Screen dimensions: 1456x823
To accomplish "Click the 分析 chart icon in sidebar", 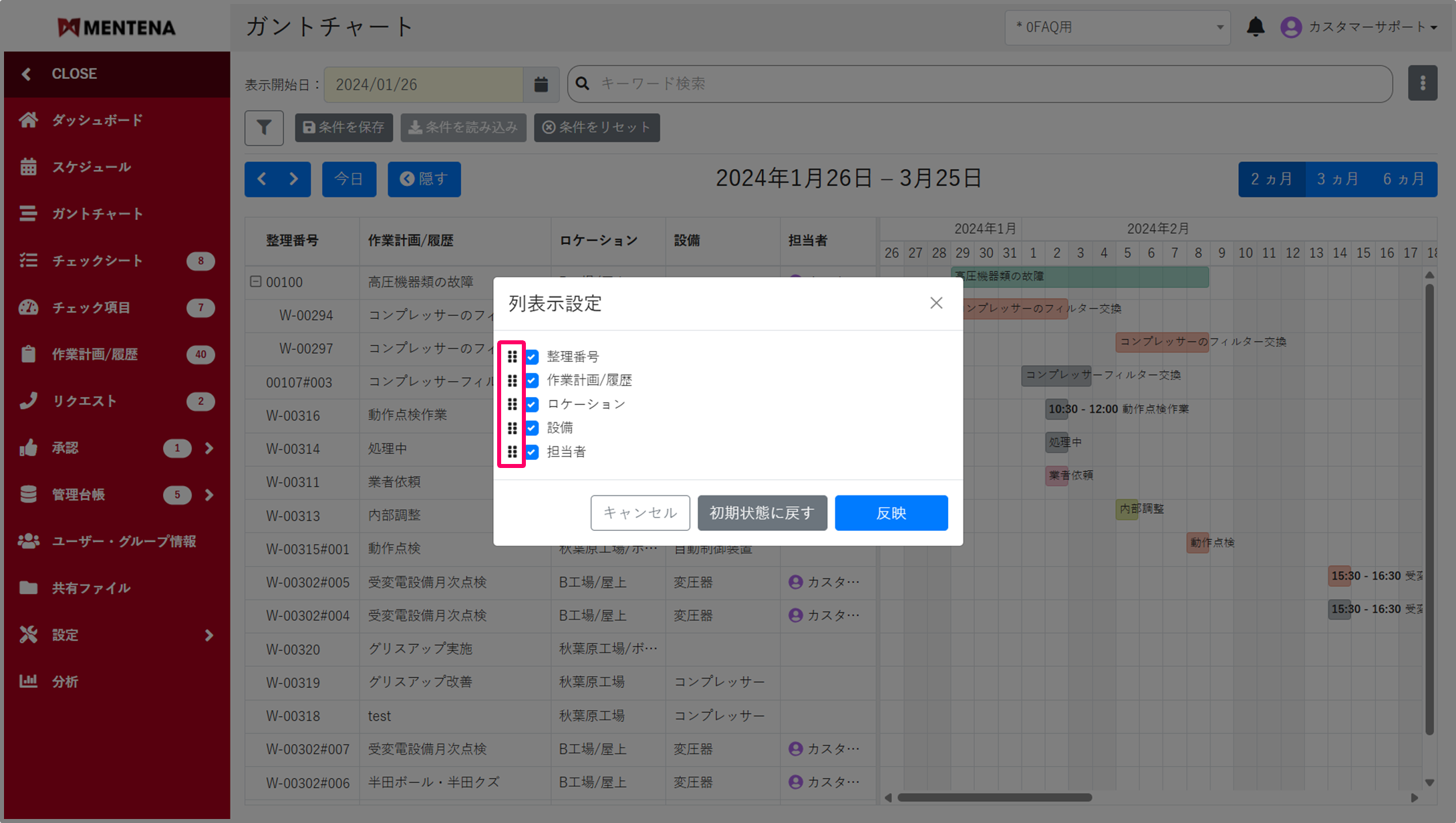I will tap(28, 681).
